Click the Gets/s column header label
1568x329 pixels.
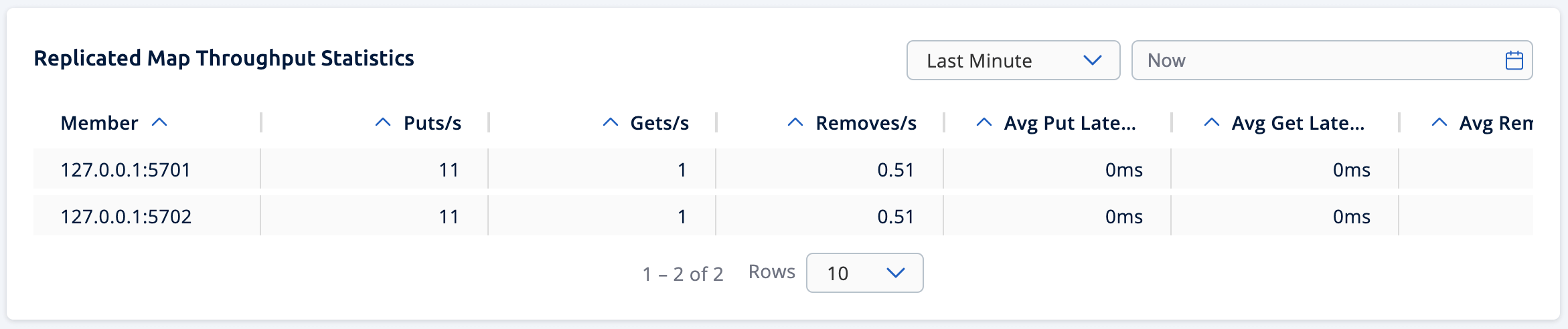point(659,123)
